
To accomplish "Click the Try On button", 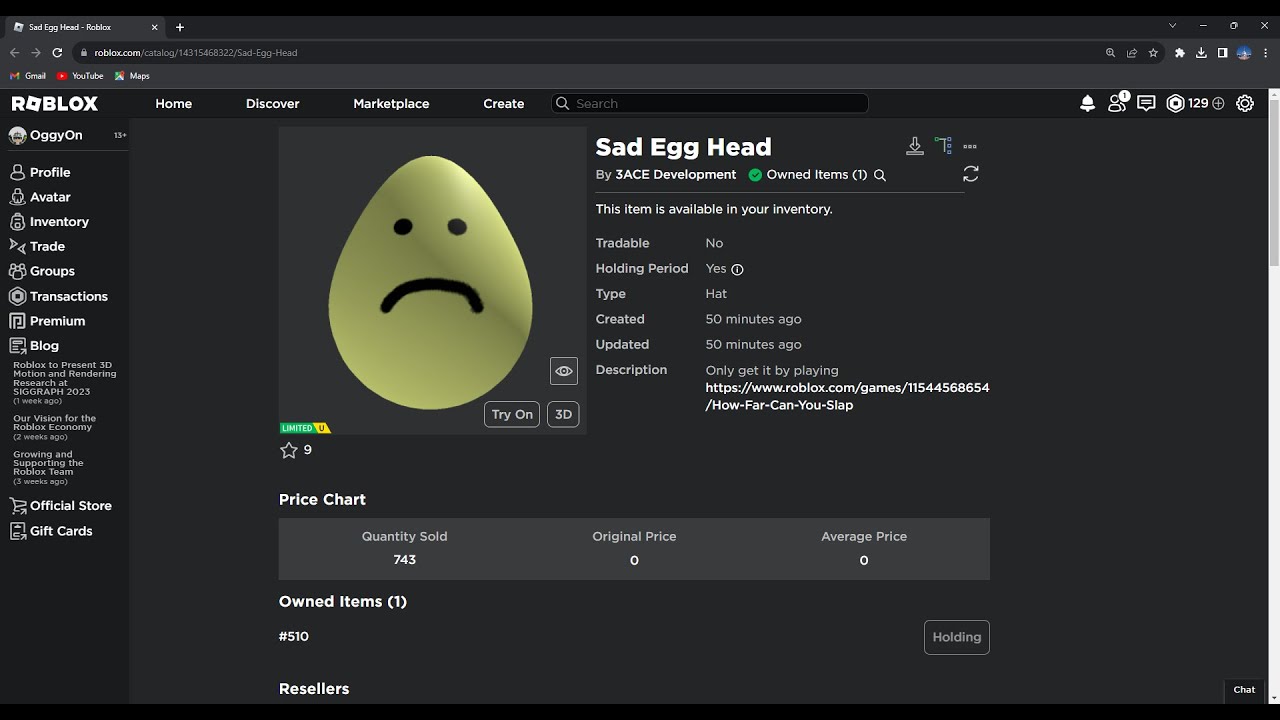I will (x=512, y=414).
